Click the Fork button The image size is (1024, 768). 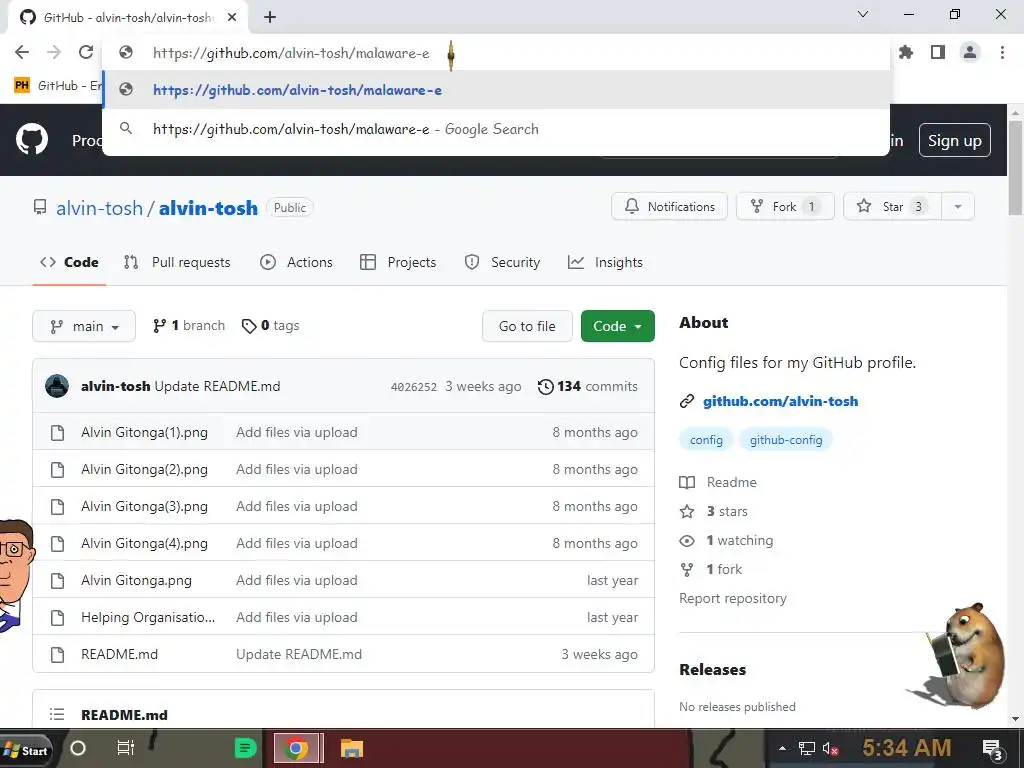[785, 207]
